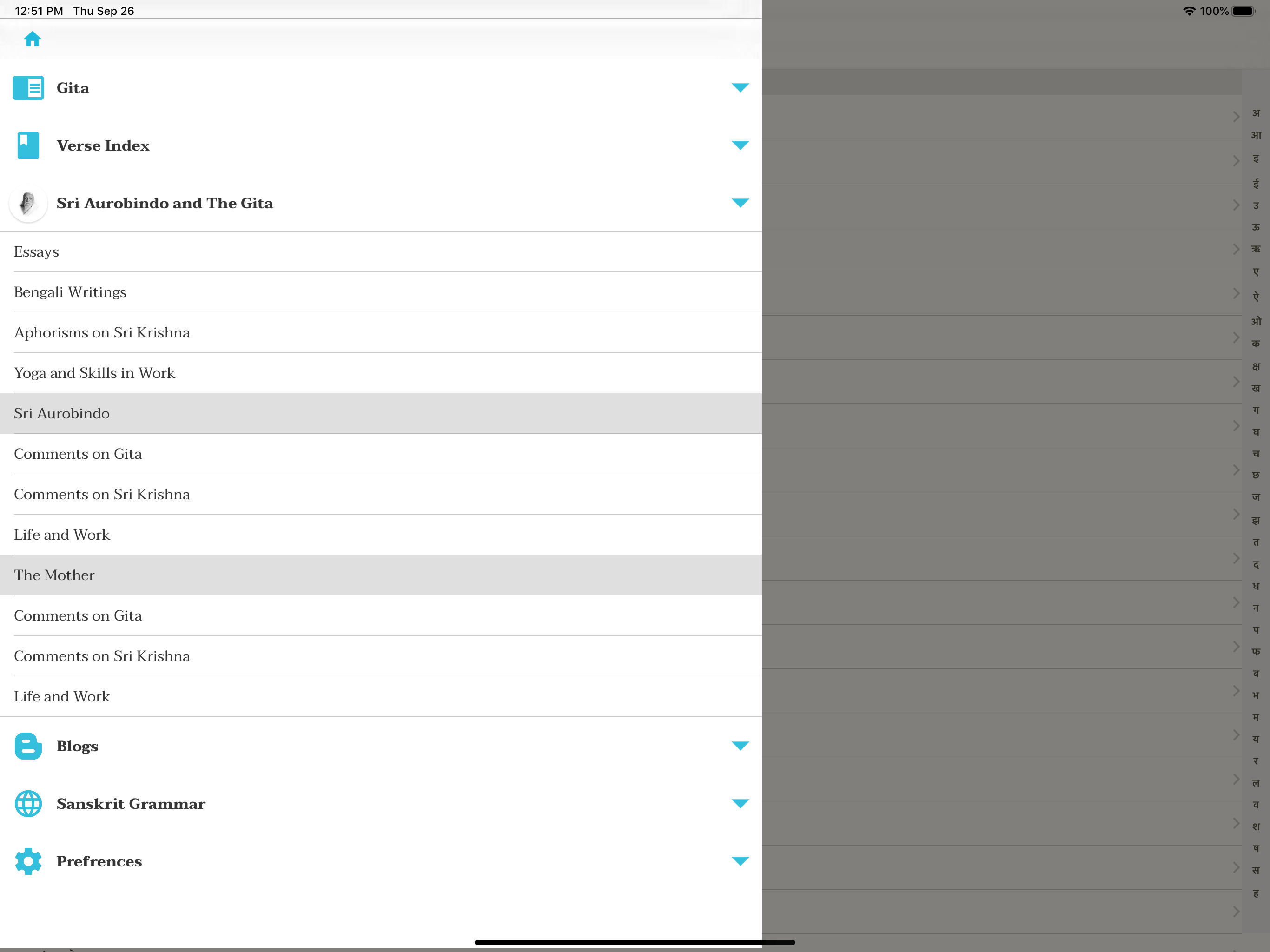
Task: Select the Sri Aurobindo section header
Action: [381, 413]
